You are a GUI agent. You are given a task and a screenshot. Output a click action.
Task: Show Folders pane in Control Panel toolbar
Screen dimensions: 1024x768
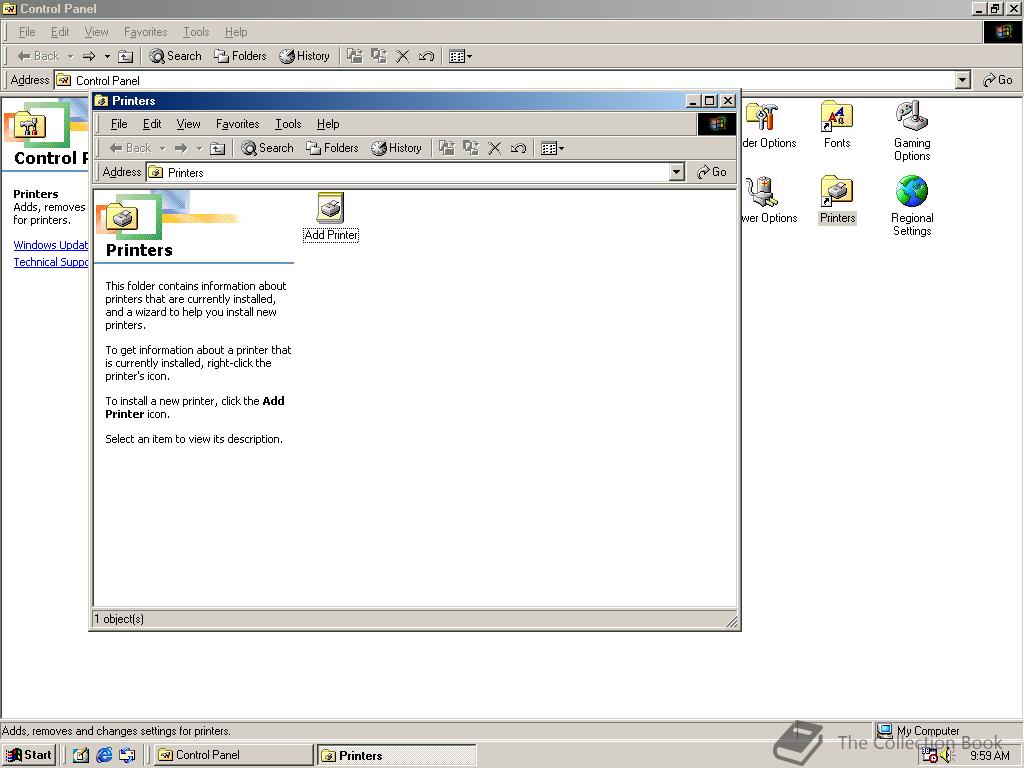coord(240,56)
